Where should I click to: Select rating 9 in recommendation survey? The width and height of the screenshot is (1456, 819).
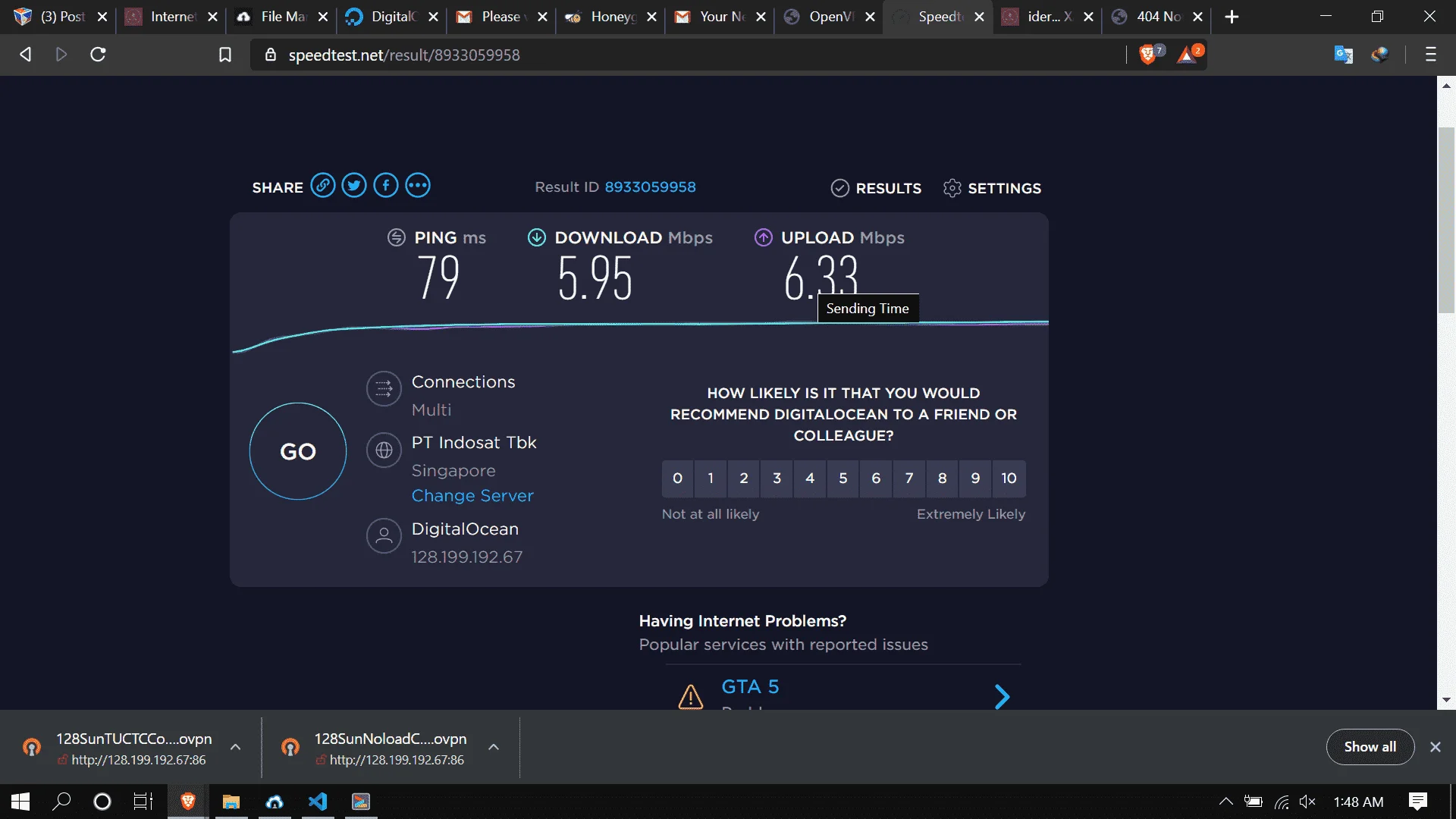pos(975,479)
